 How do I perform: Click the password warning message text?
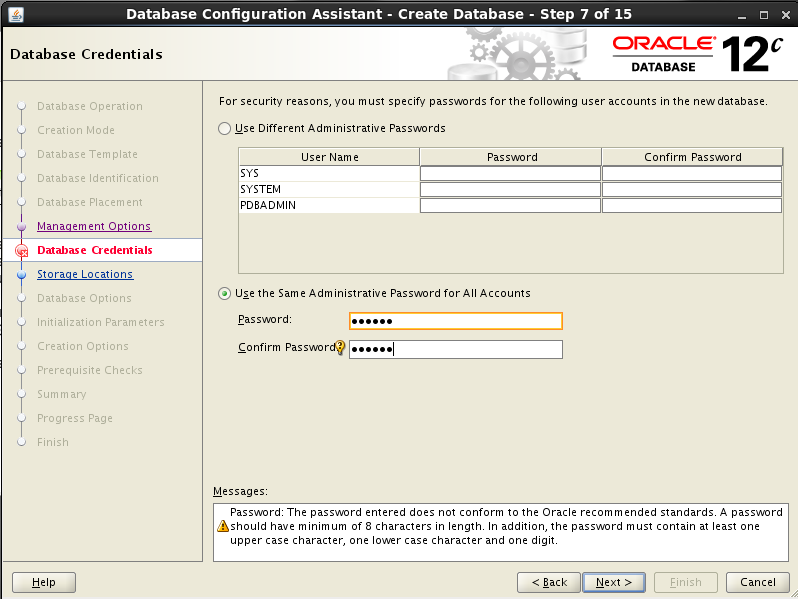point(506,526)
